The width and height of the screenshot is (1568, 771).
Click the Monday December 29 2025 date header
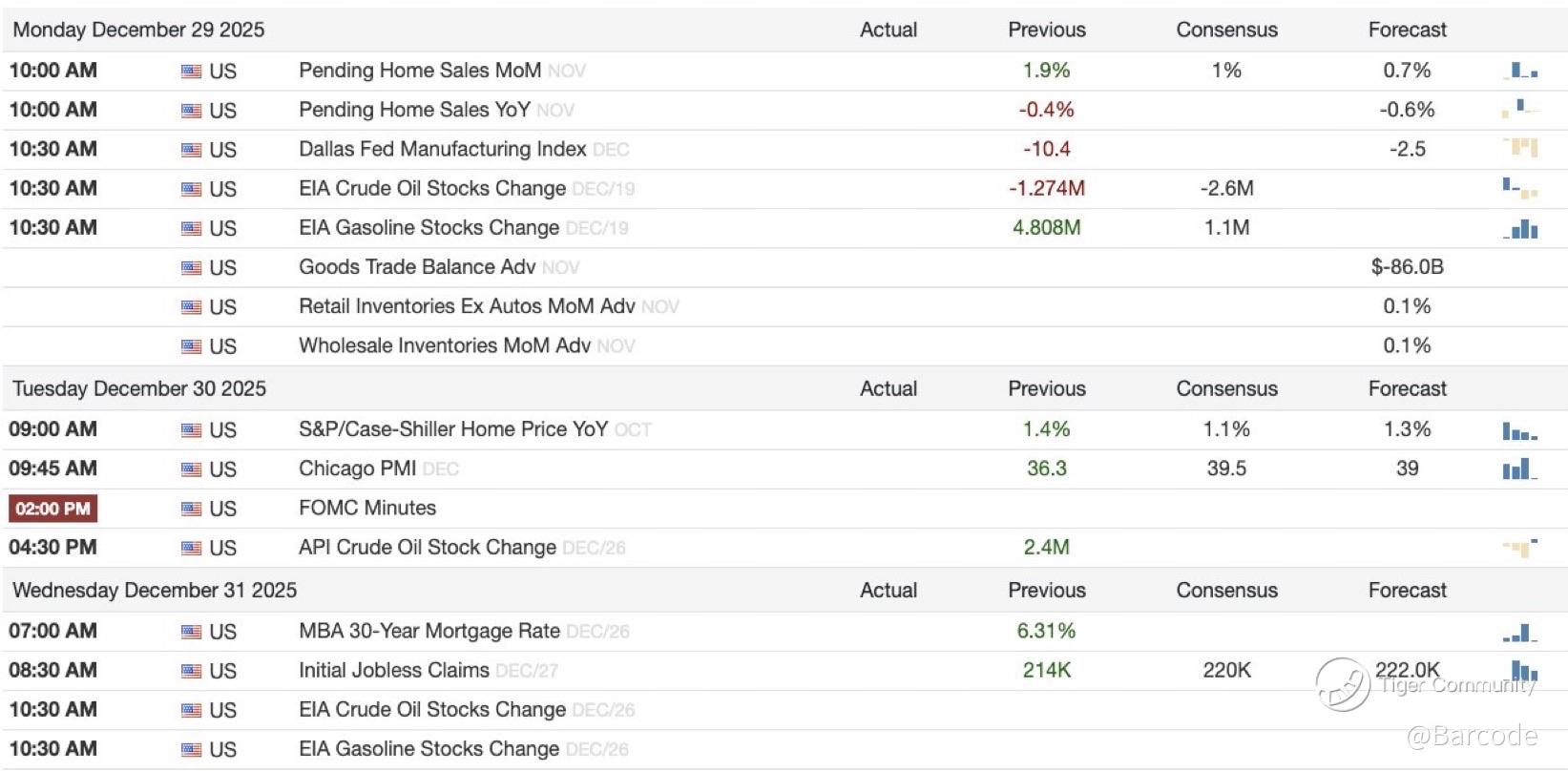point(138,30)
